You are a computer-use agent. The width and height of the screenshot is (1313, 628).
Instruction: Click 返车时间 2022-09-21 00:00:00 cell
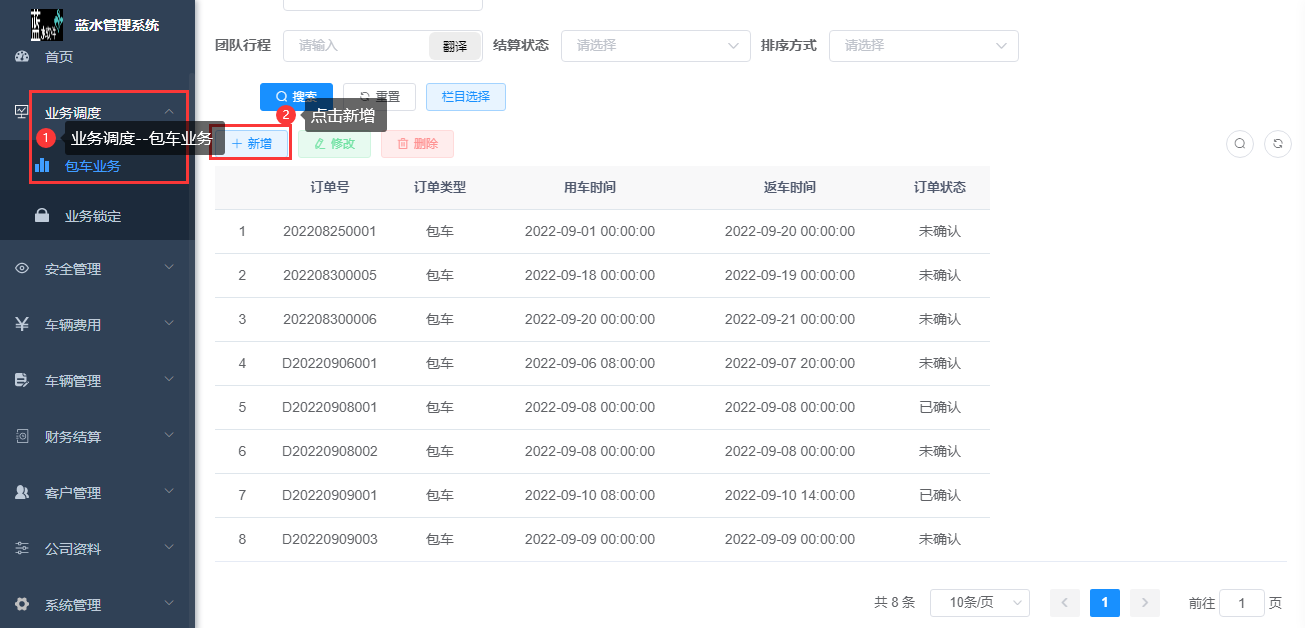click(790, 320)
